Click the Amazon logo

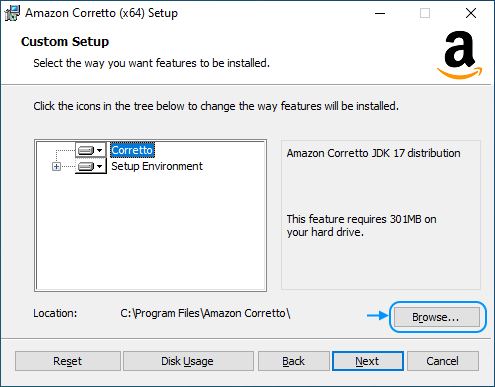coord(460,55)
